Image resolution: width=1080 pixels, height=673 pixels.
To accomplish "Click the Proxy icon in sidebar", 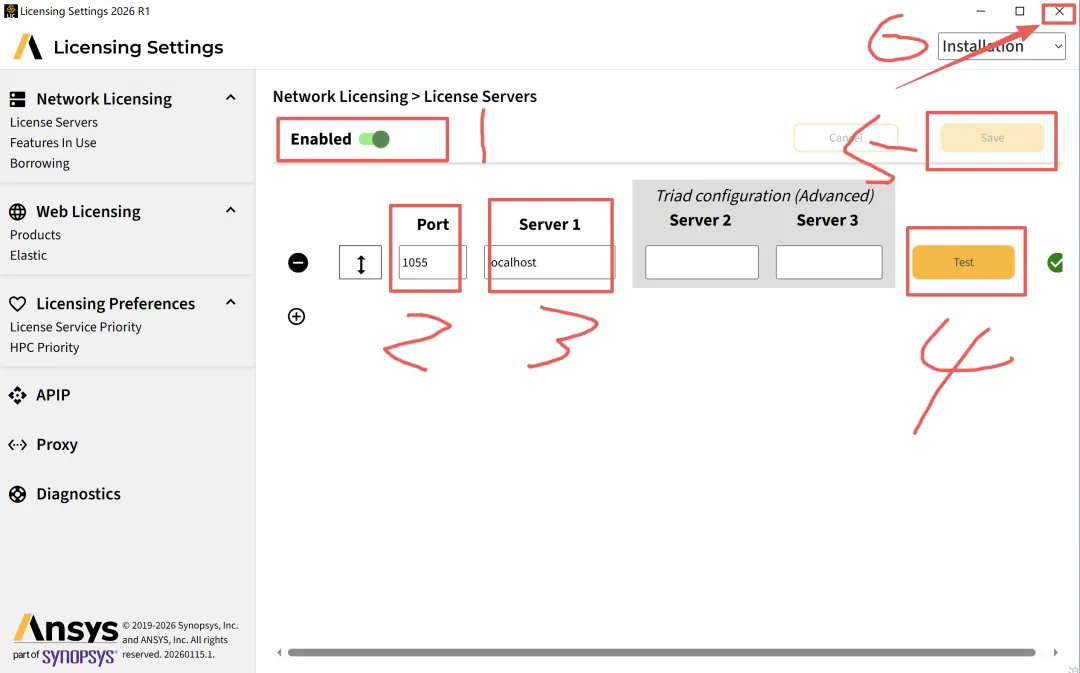I will (17, 445).
